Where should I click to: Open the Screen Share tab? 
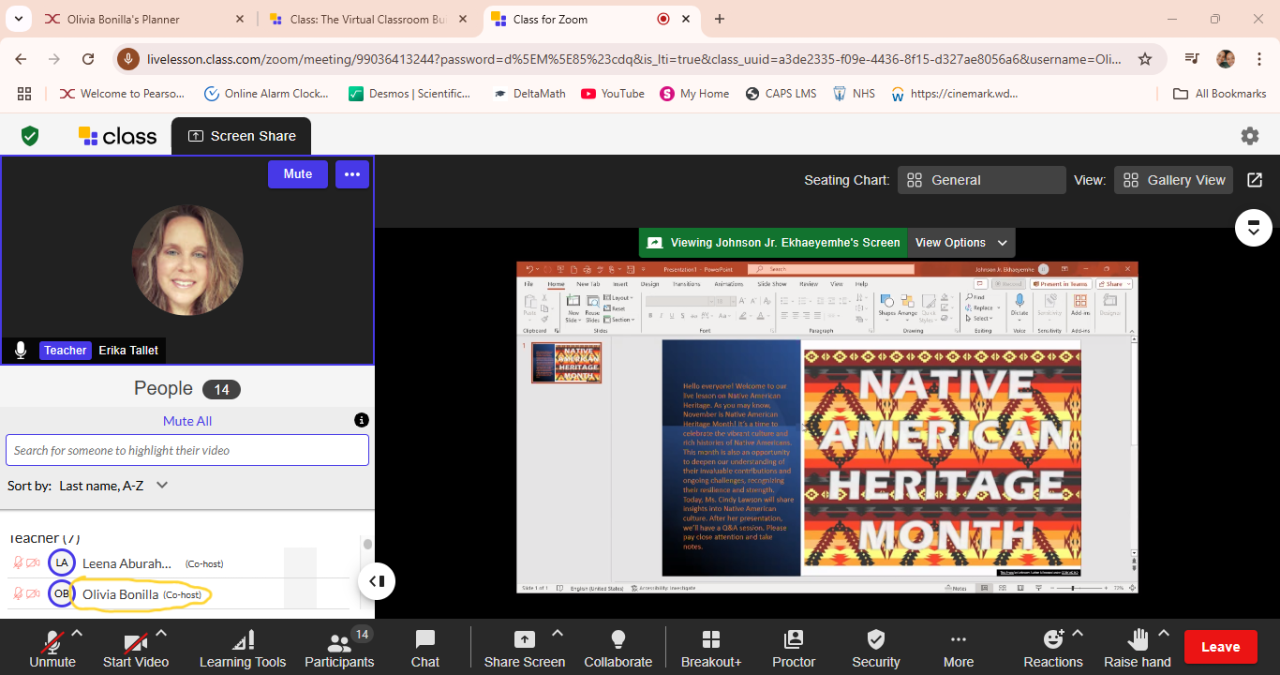241,136
